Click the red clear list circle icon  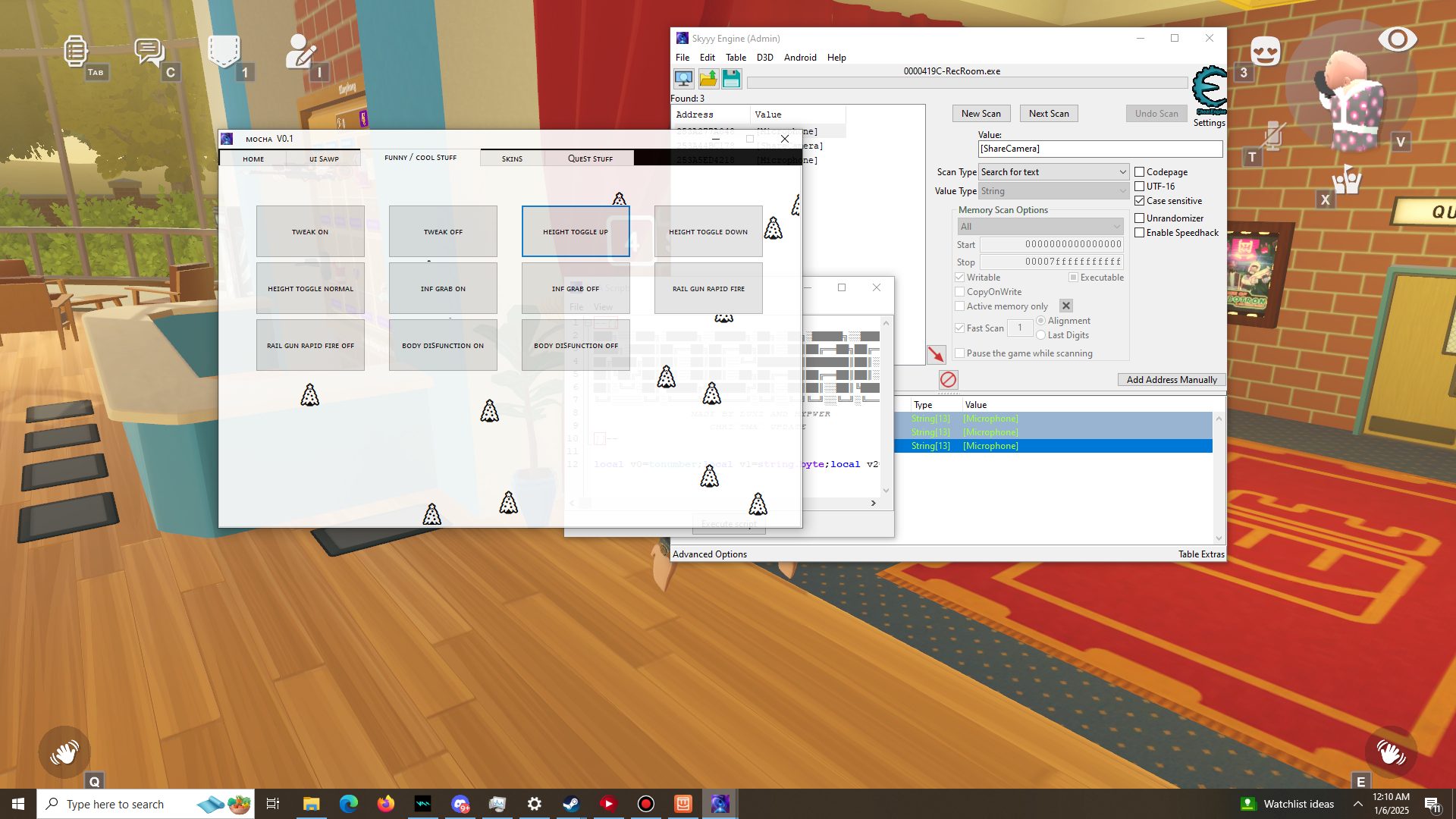point(948,379)
